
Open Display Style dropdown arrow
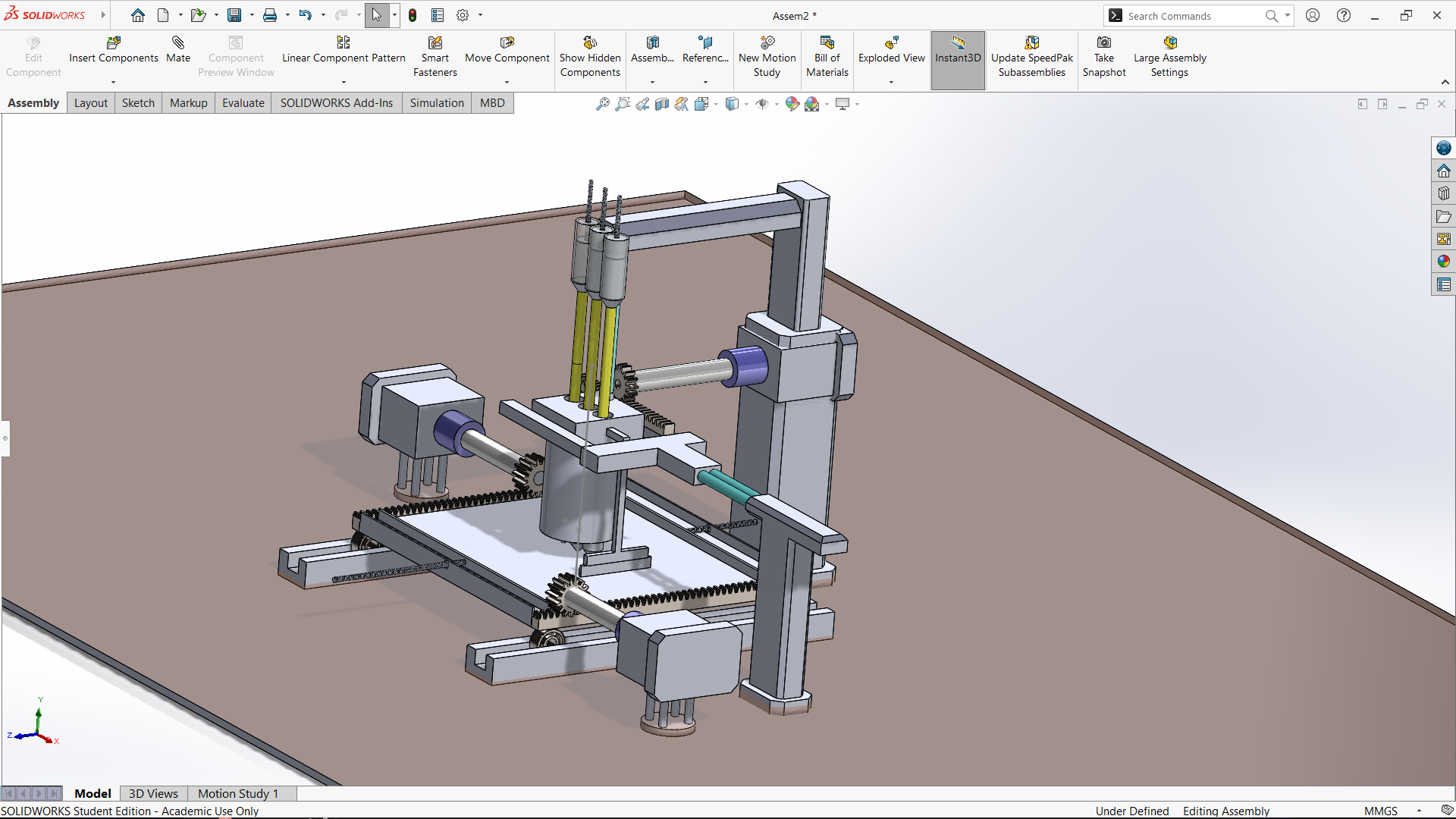746,104
